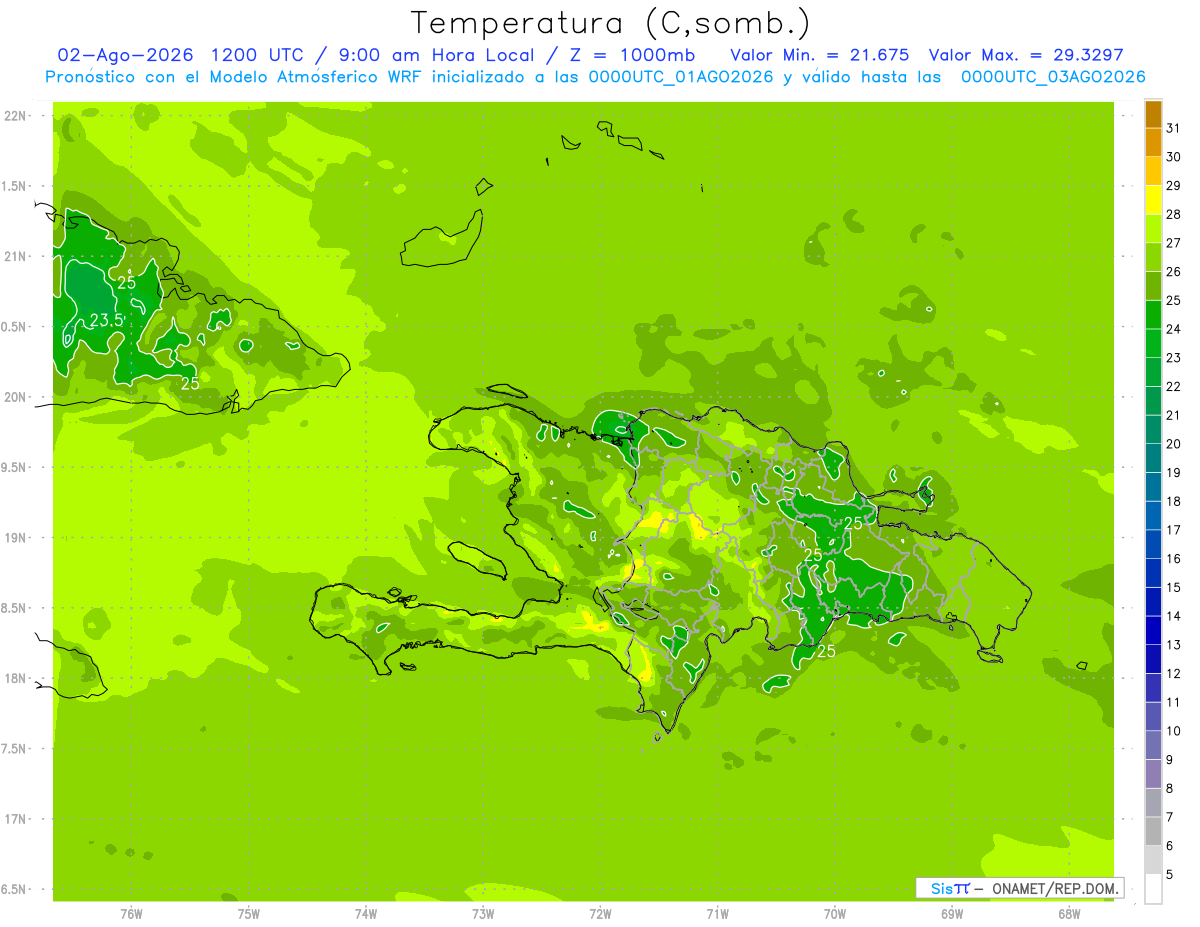Click the '23.5' contour label over Cuba

coord(106,321)
